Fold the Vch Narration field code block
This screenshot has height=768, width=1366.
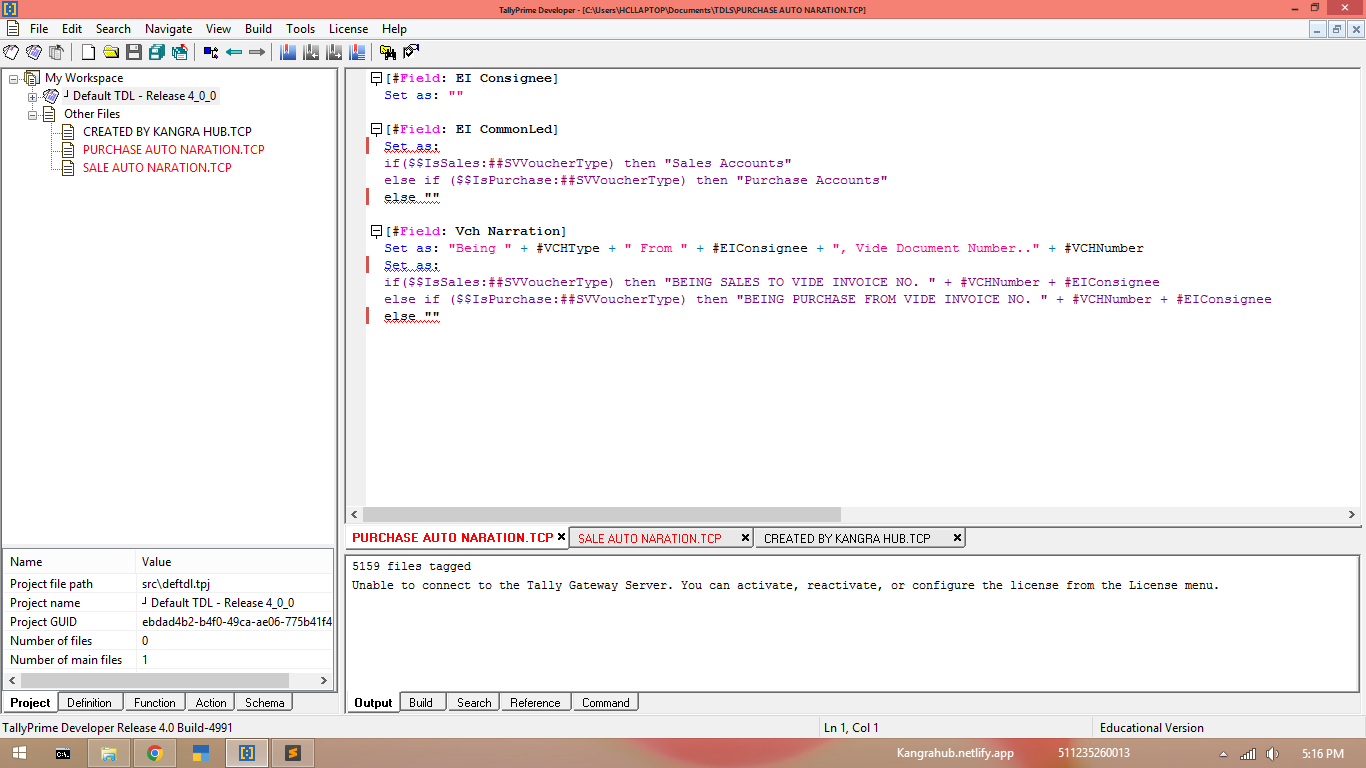(x=376, y=231)
